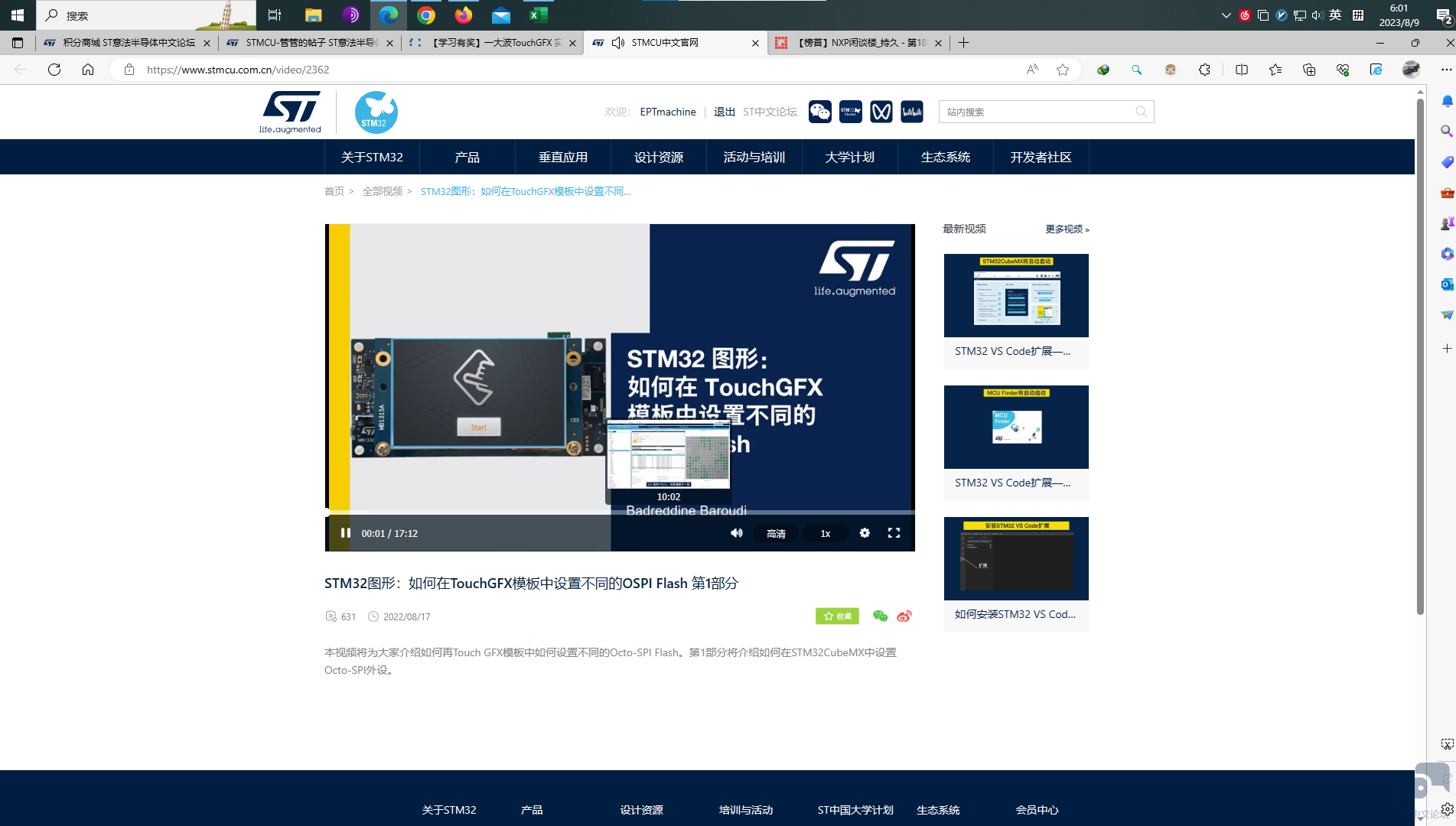Open the tab actions menu button

tap(18, 43)
